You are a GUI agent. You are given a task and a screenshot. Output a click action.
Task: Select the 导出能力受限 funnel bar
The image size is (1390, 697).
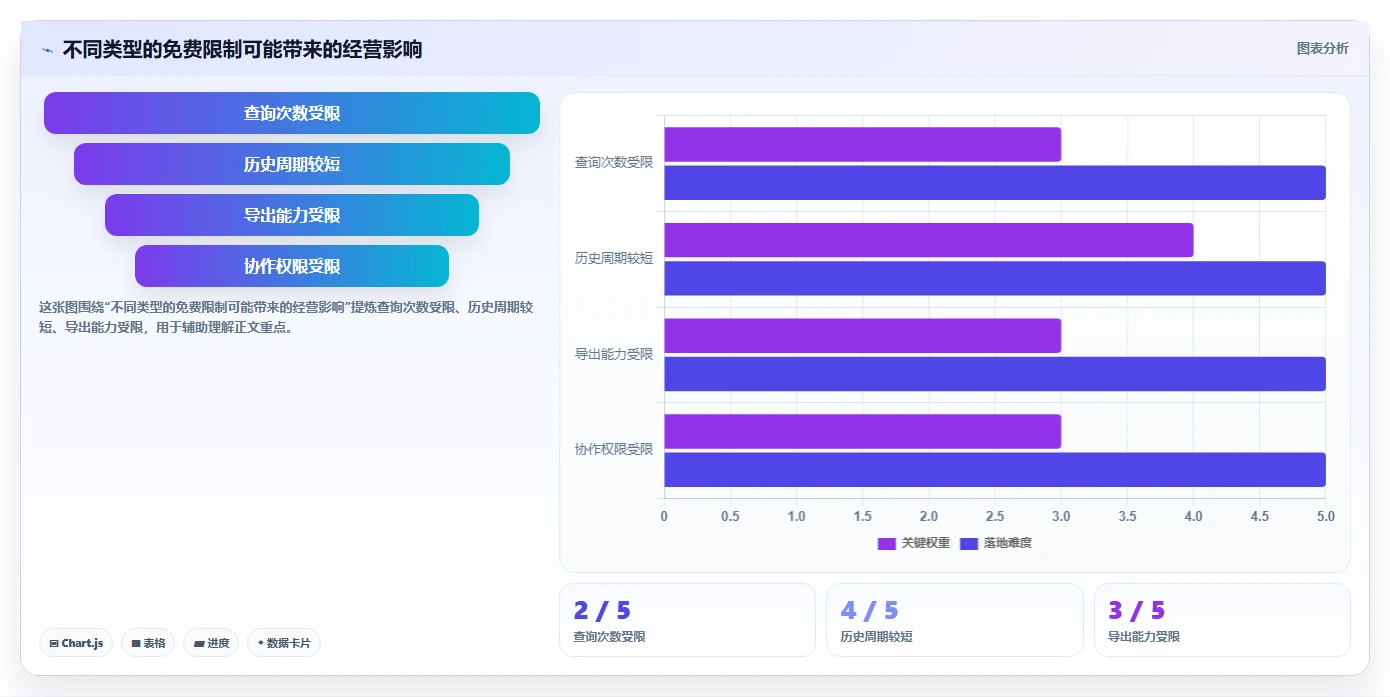click(x=292, y=215)
